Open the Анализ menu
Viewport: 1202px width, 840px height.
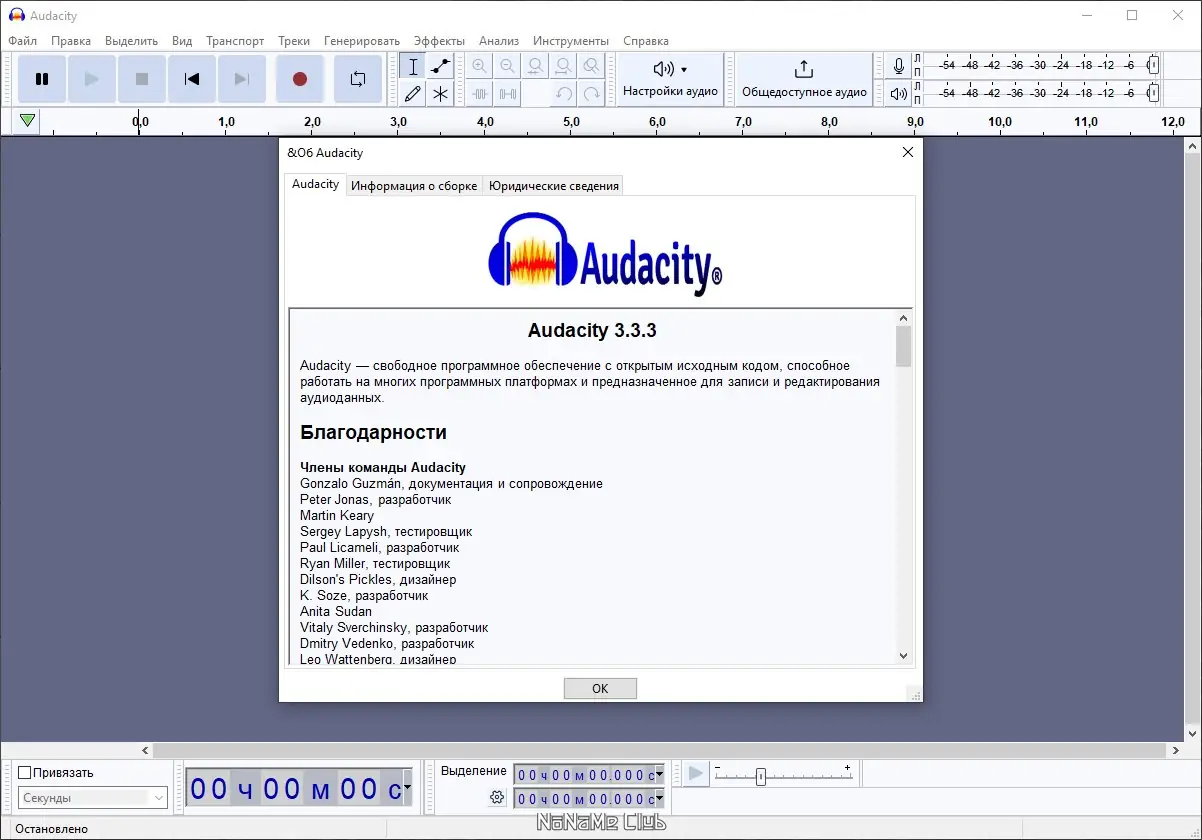click(x=499, y=41)
